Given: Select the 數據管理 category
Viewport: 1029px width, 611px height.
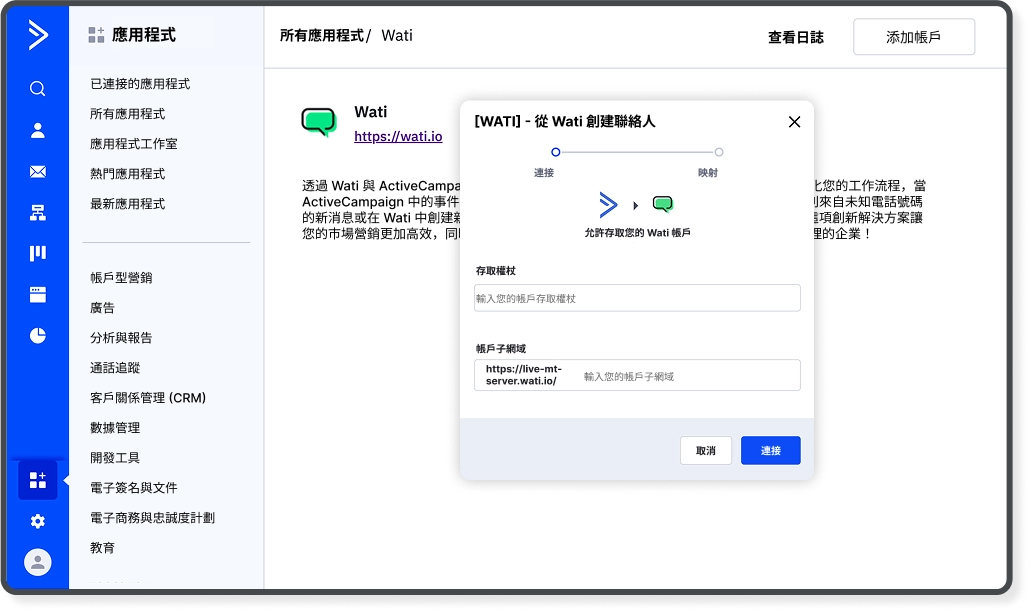Looking at the screenshot, I should (115, 428).
